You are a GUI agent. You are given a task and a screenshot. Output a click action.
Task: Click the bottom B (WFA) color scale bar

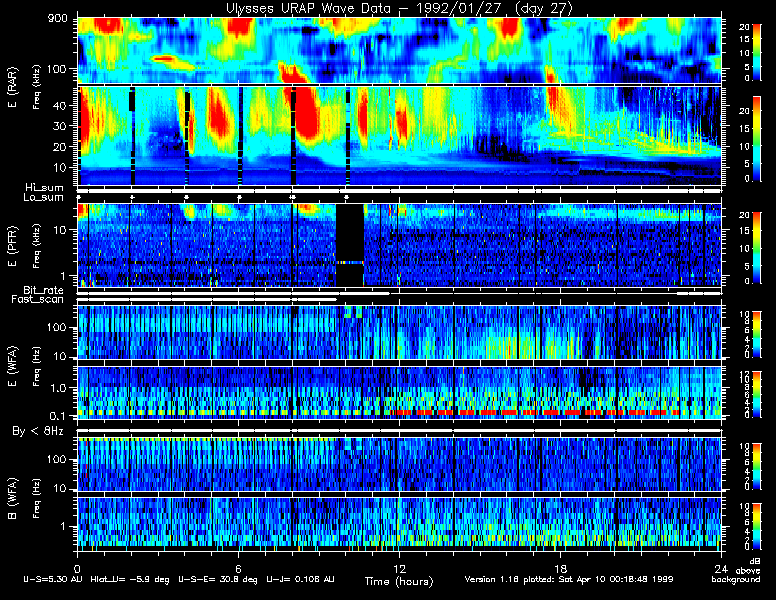757,526
